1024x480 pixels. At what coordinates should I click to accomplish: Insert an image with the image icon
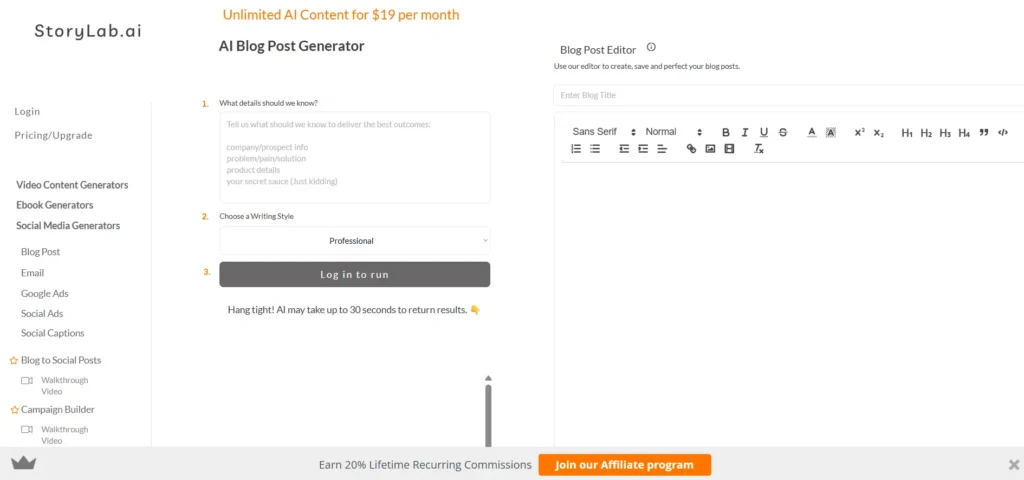coord(710,149)
